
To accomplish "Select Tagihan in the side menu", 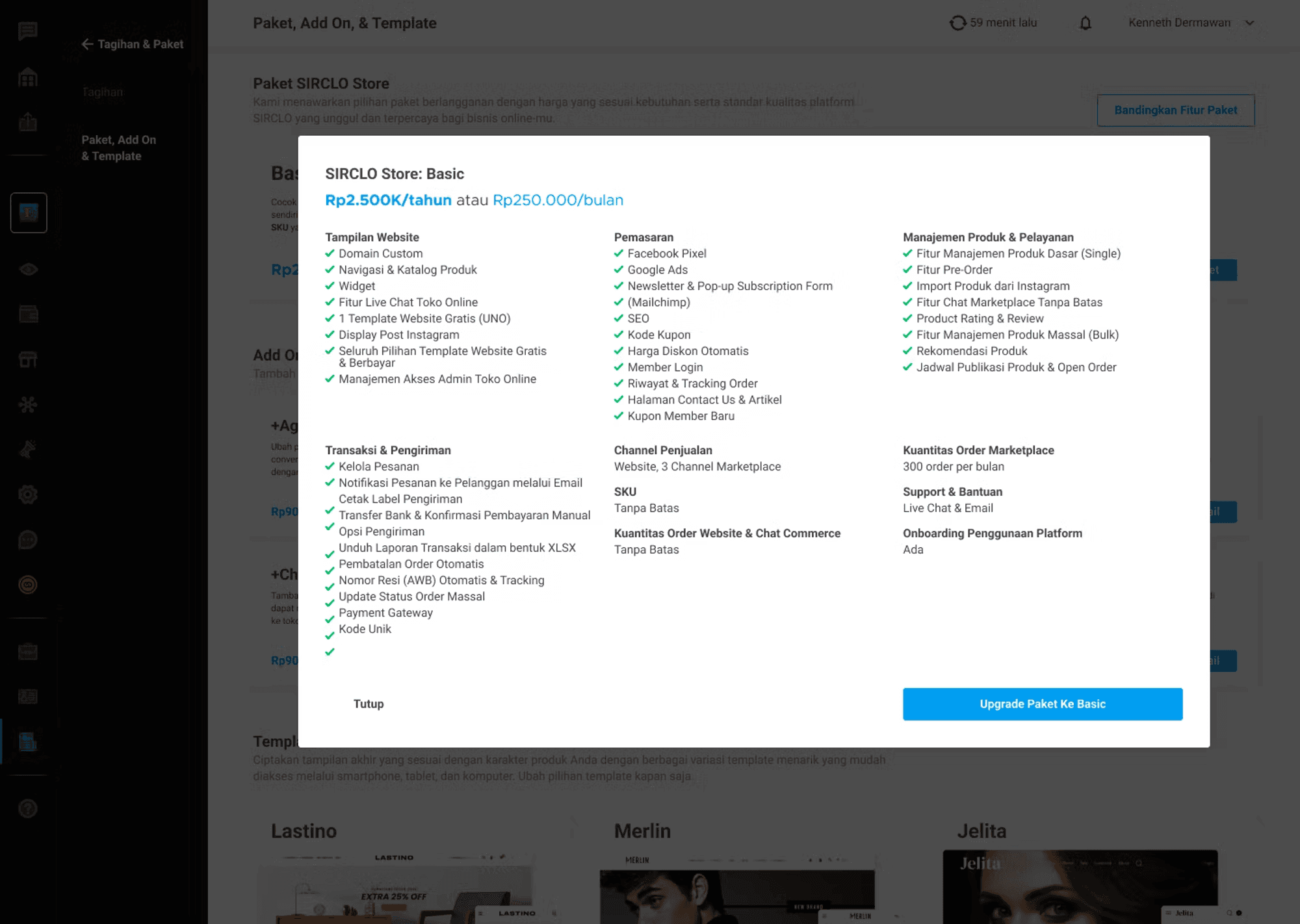I will point(103,92).
